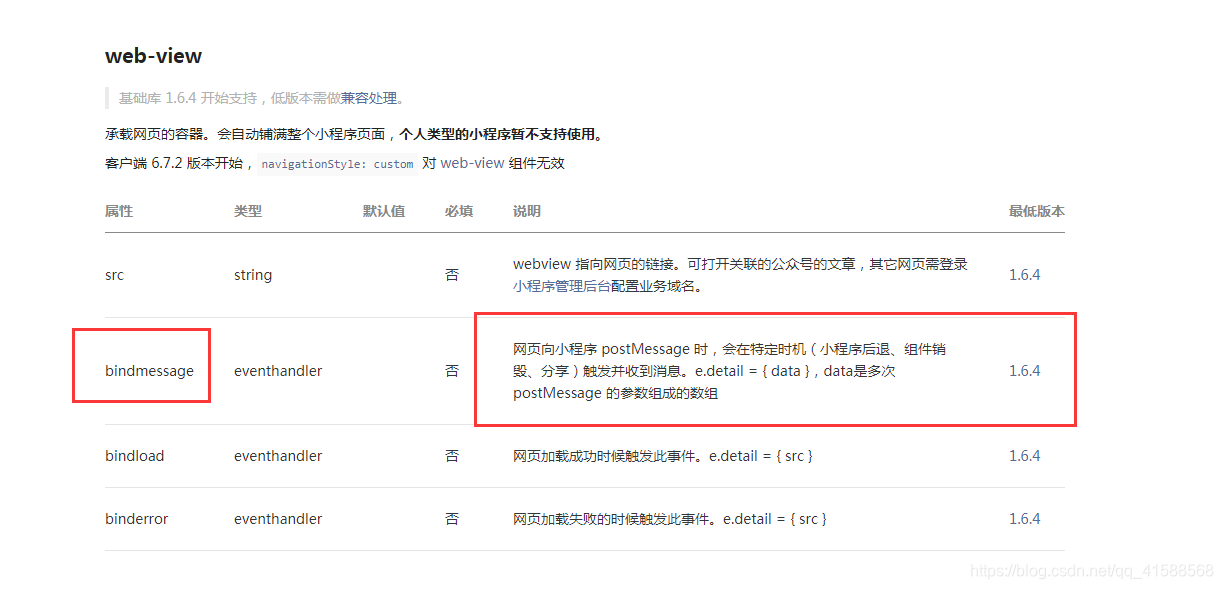This screenshot has height=589, width=1223.
Task: Click 否 in the binderror row
Action: (452, 519)
